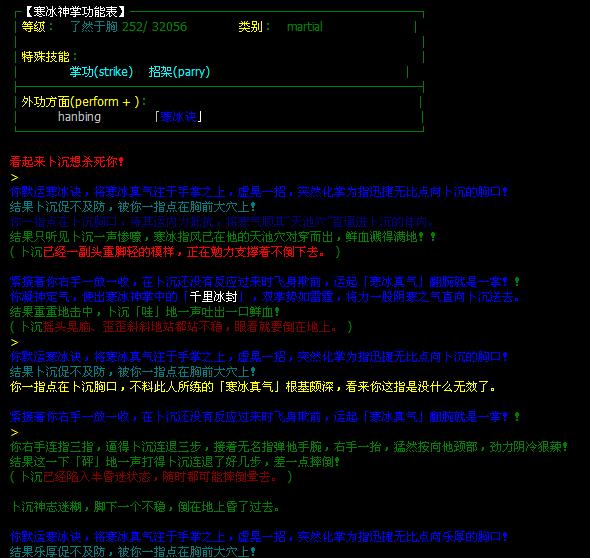Click the last line 结果乐厚促不及防
Image resolution: width=590 pixels, height=558 pixels.
pyautogui.click(x=132, y=552)
